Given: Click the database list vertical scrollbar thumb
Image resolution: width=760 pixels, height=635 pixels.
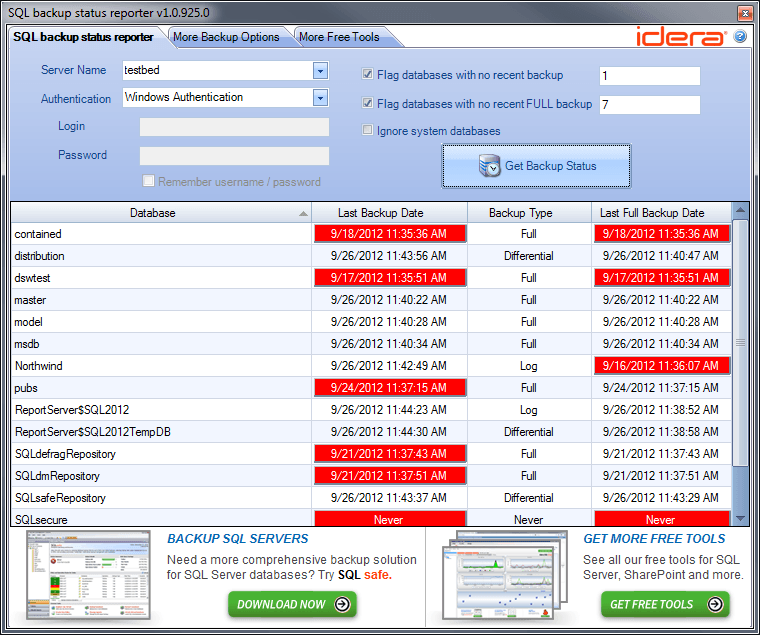Looking at the screenshot, I should (740, 342).
